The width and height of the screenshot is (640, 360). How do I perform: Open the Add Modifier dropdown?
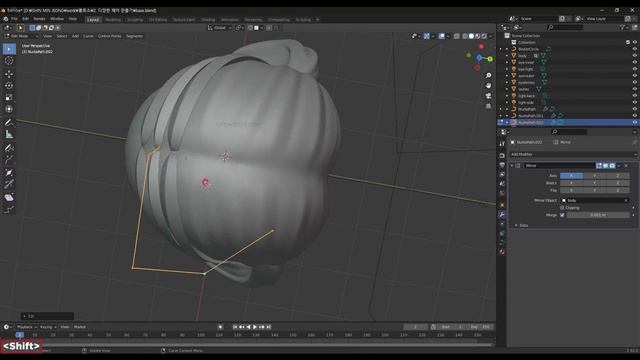tap(573, 154)
